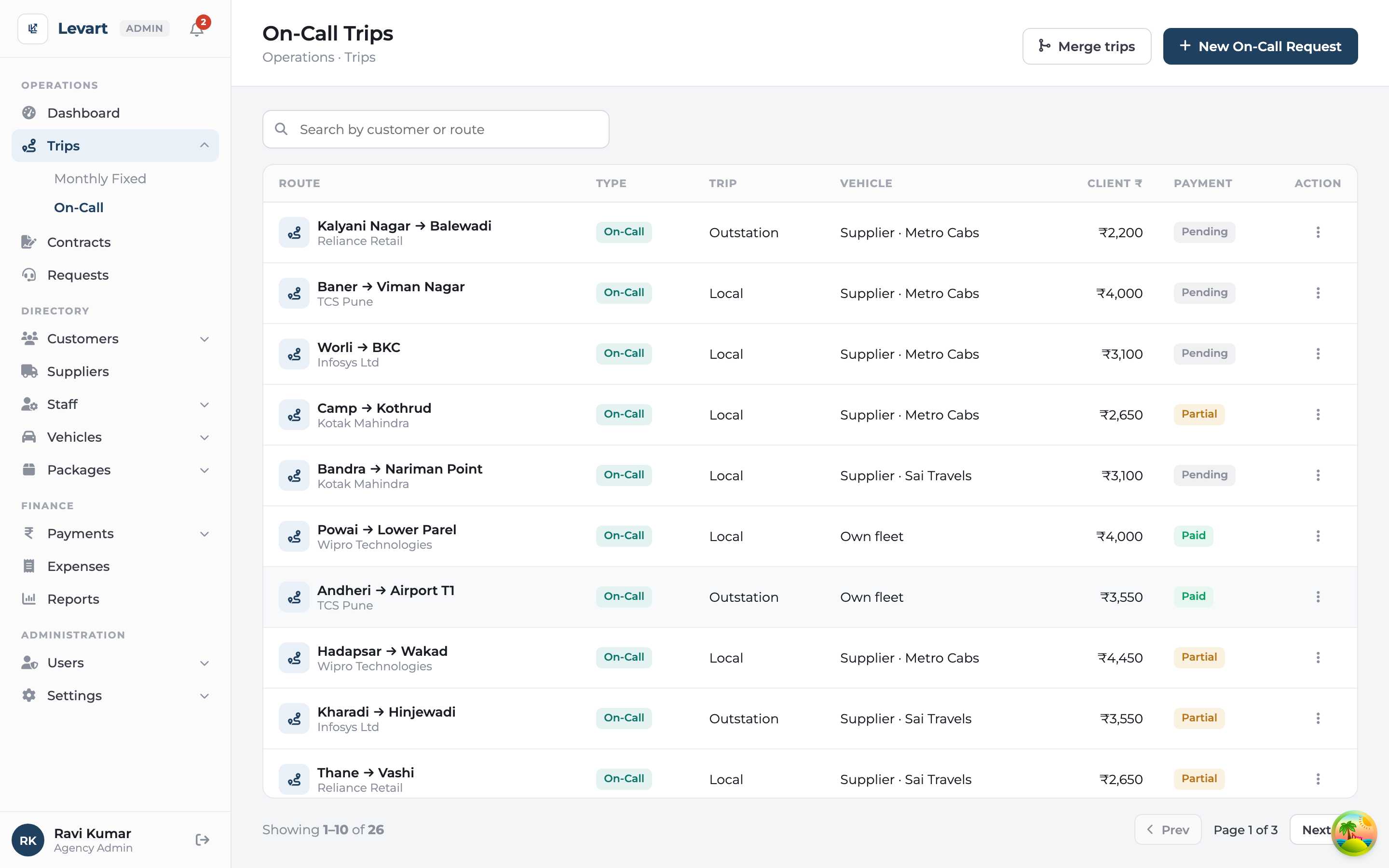Viewport: 1389px width, 868px height.
Task: Click the search magnifier icon
Action: click(x=281, y=129)
